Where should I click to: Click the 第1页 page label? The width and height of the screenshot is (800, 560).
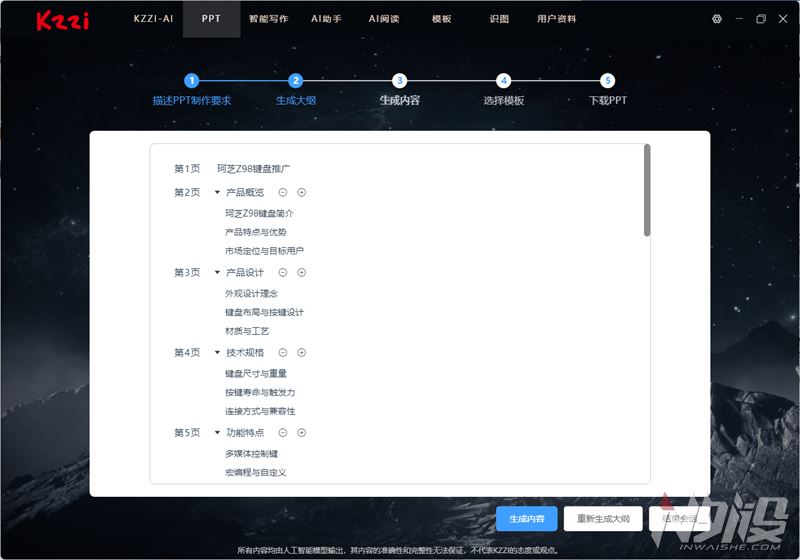tap(187, 168)
